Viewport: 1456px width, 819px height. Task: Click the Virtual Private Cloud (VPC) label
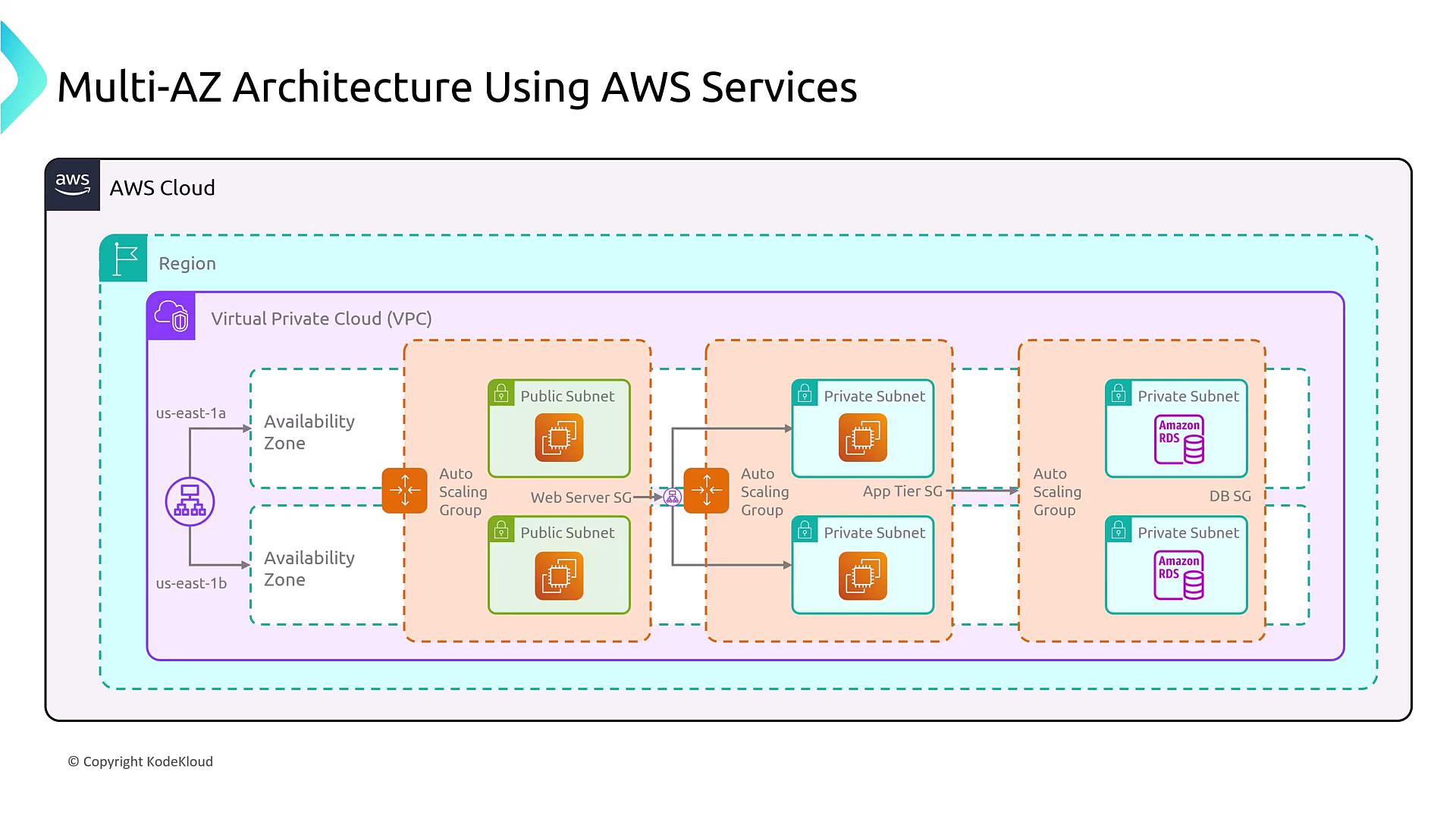pos(322,318)
